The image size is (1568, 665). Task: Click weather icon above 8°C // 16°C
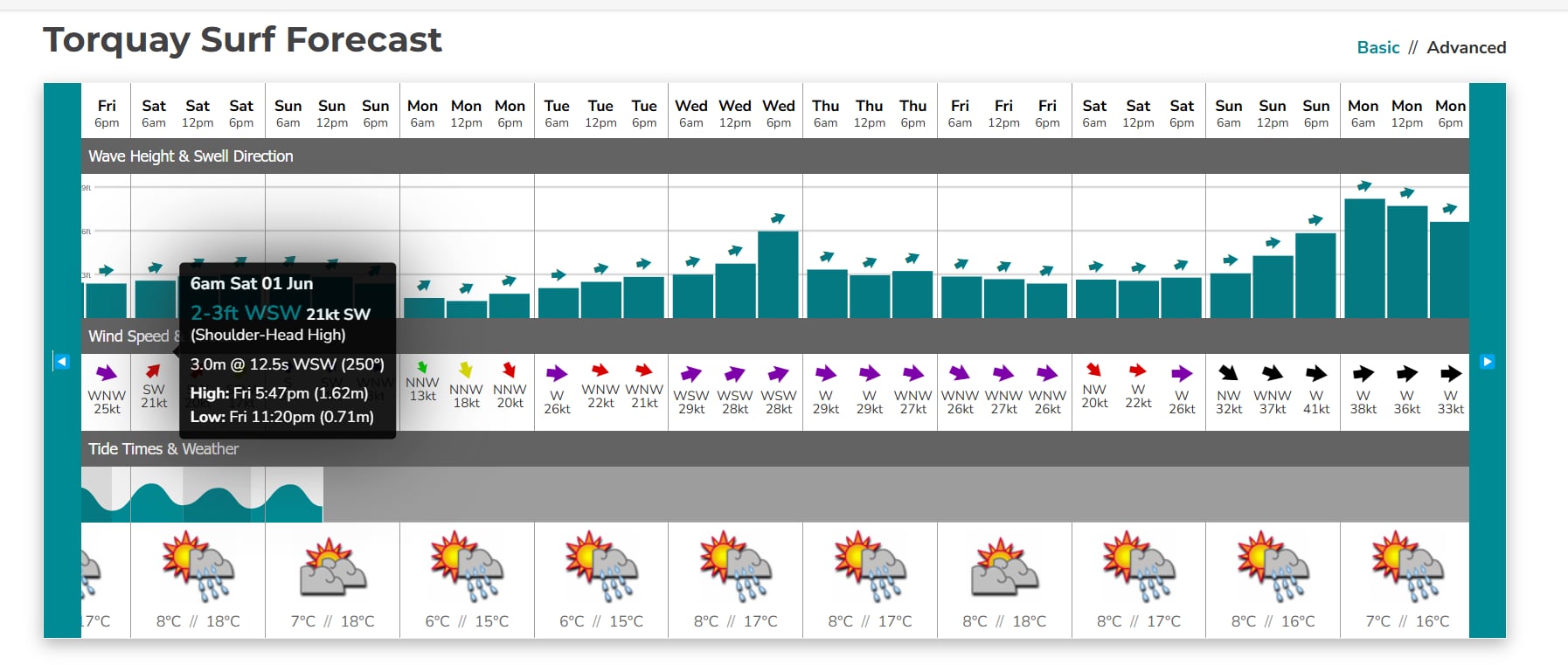(x=1273, y=566)
